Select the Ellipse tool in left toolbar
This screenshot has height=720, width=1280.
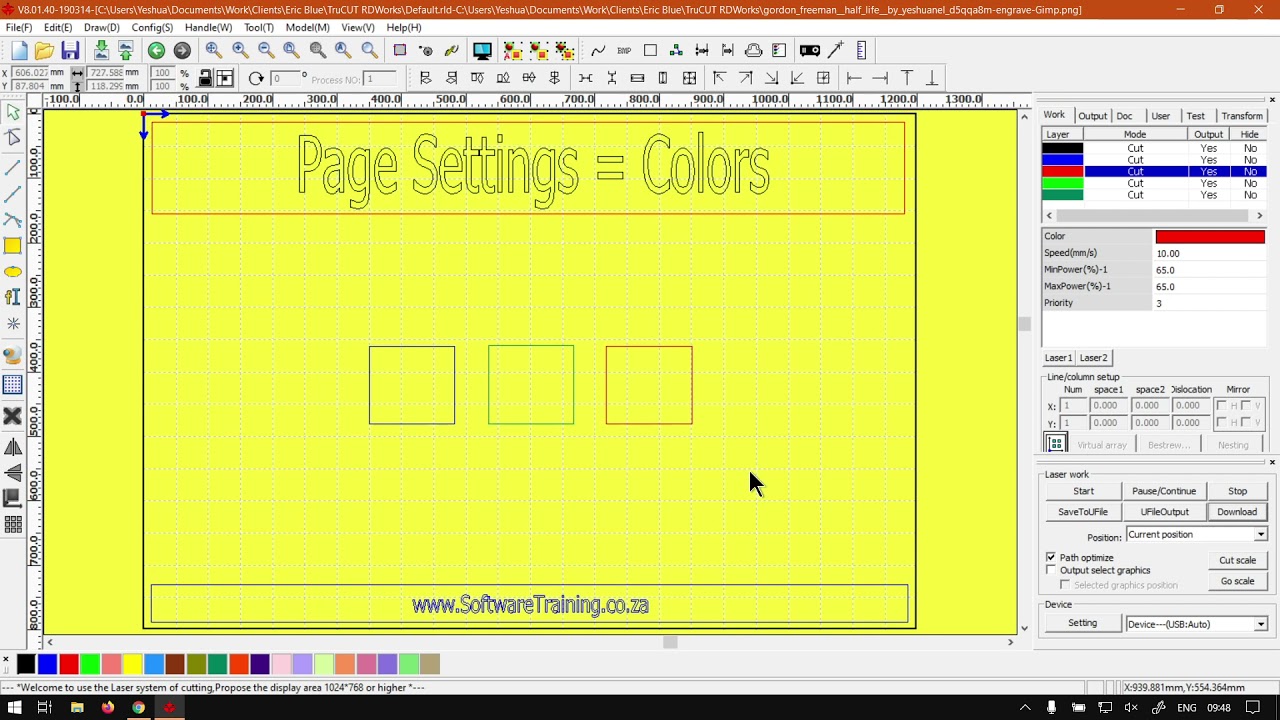[x=13, y=272]
